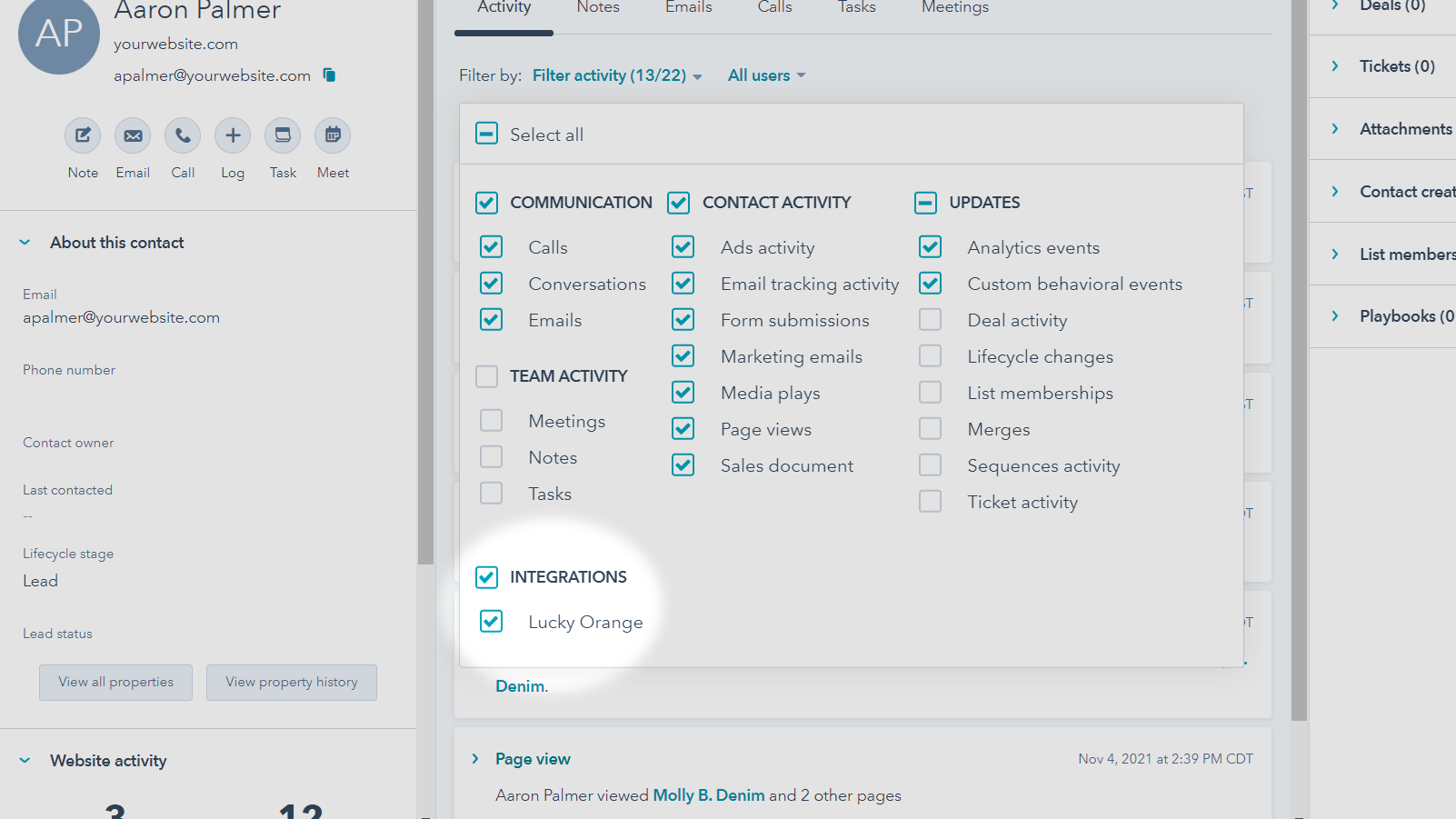Uncheck the Lucky Orange checkbox

(491, 622)
